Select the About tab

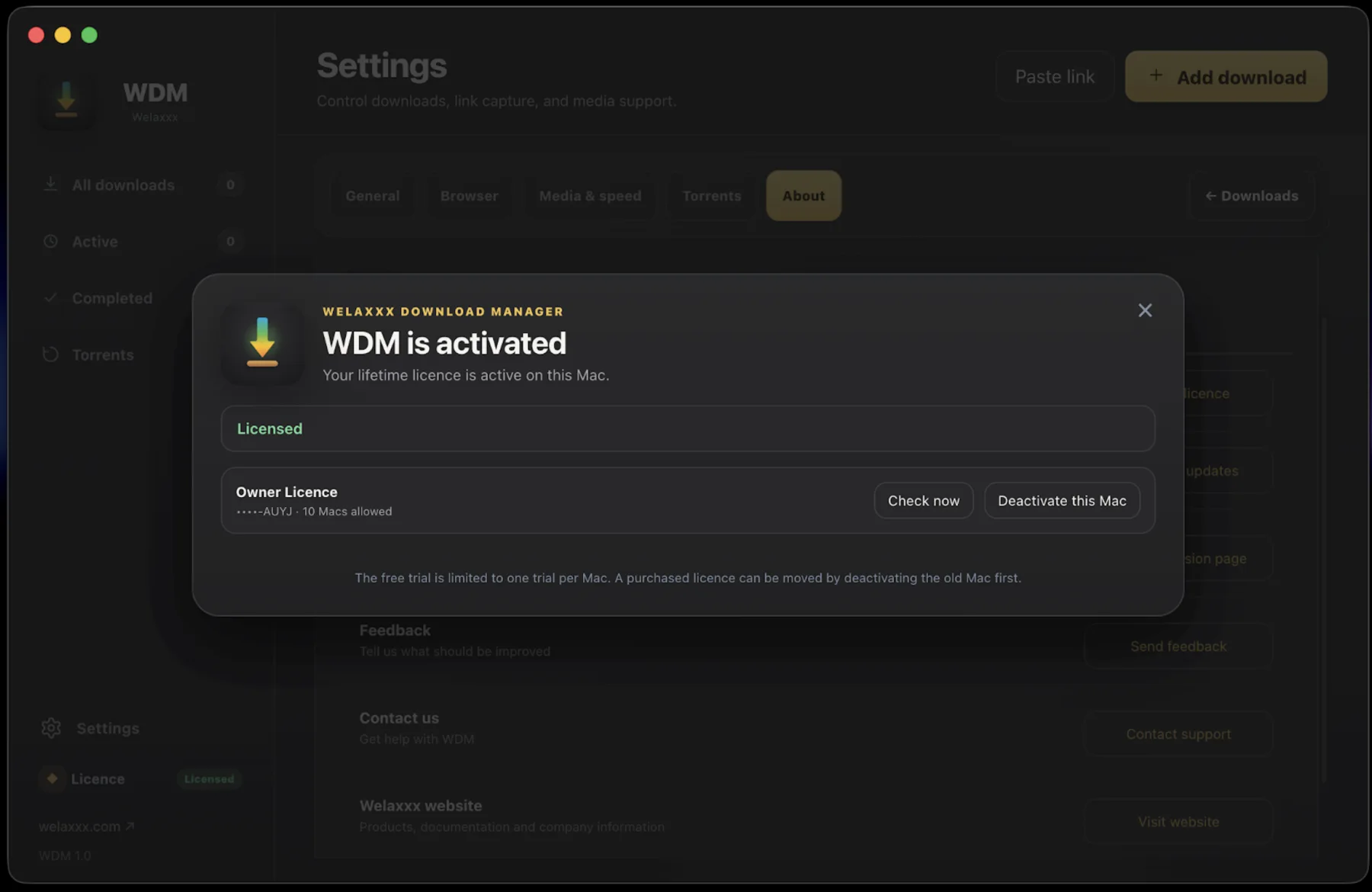(x=803, y=196)
